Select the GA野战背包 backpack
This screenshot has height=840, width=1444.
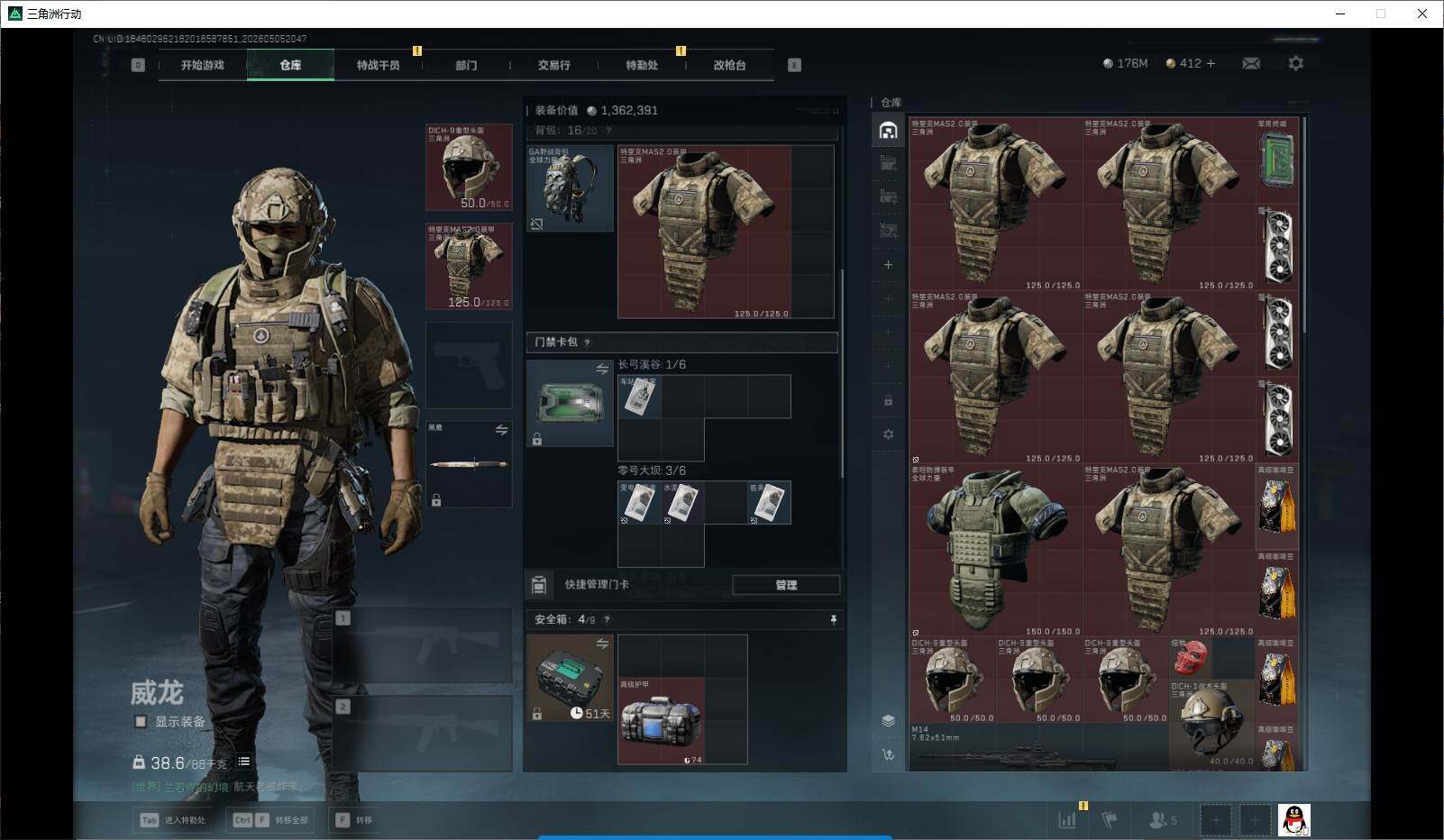570,188
